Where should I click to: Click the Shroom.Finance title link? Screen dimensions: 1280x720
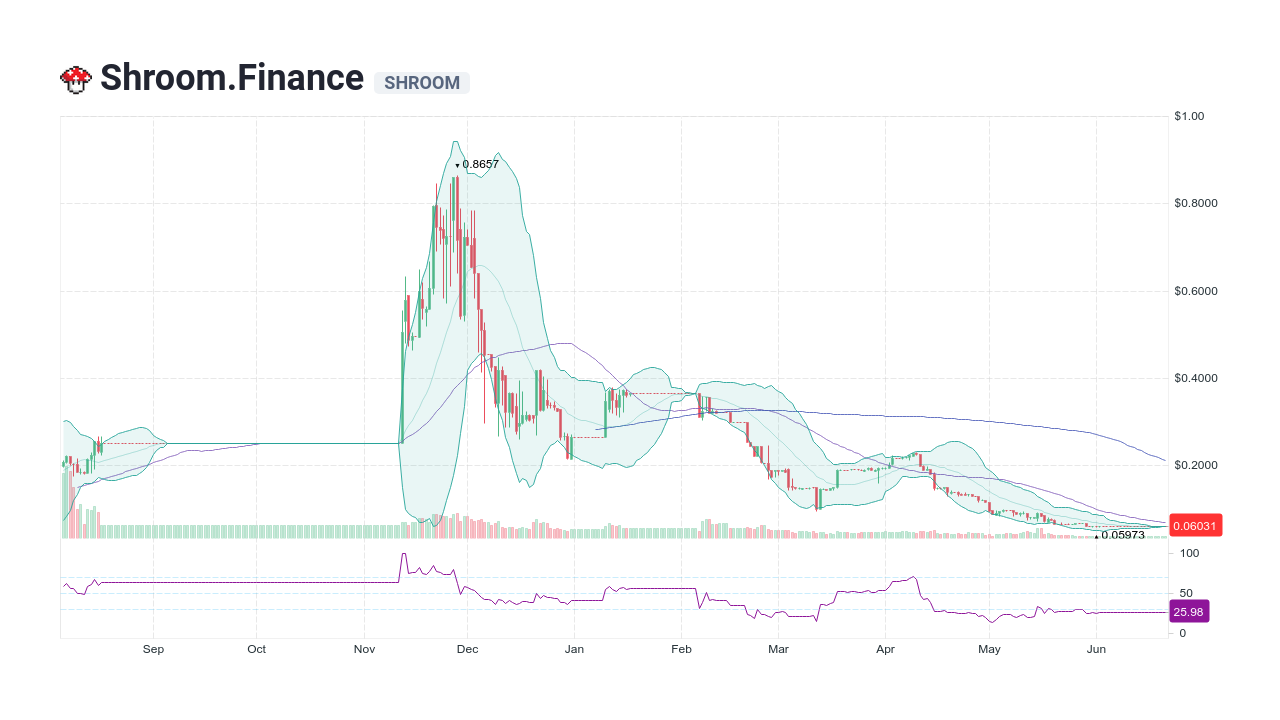[x=231, y=78]
